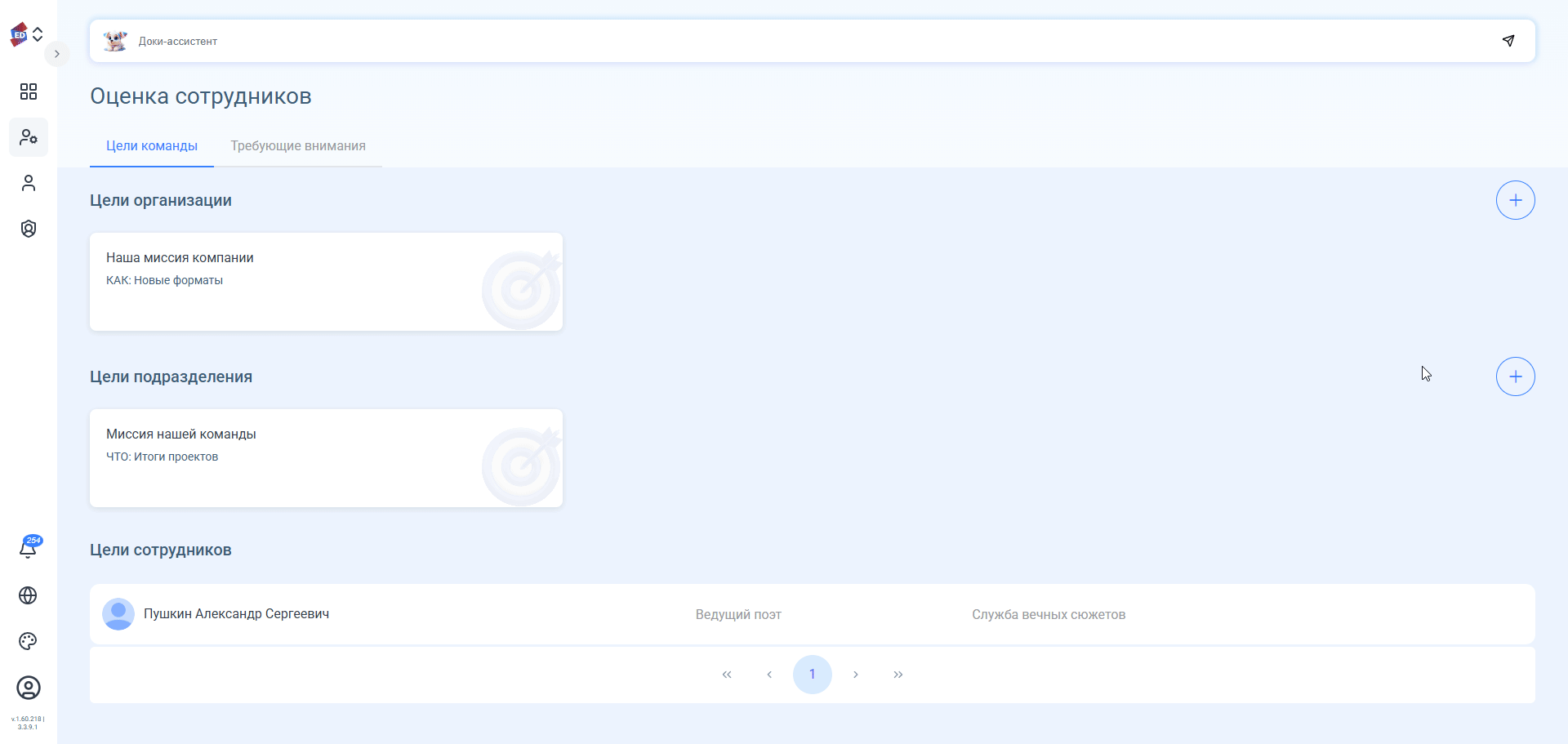Click the globe language icon
This screenshot has height=744, width=1568.
pos(28,595)
